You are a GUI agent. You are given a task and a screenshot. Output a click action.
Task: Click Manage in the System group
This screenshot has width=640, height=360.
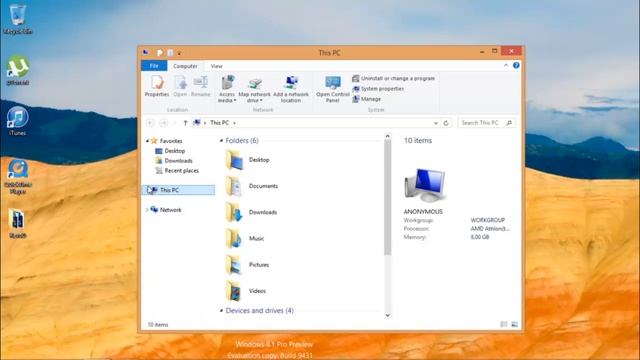click(x=367, y=99)
